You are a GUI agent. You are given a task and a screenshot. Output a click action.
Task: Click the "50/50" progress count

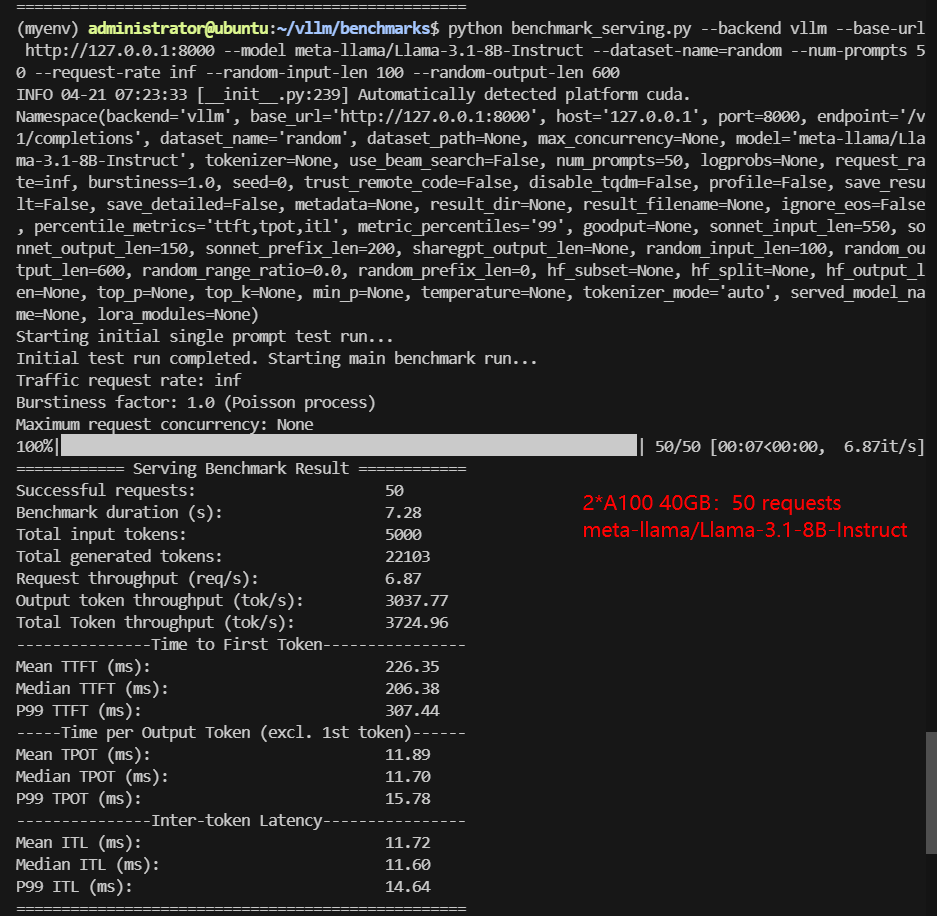pyautogui.click(x=678, y=446)
